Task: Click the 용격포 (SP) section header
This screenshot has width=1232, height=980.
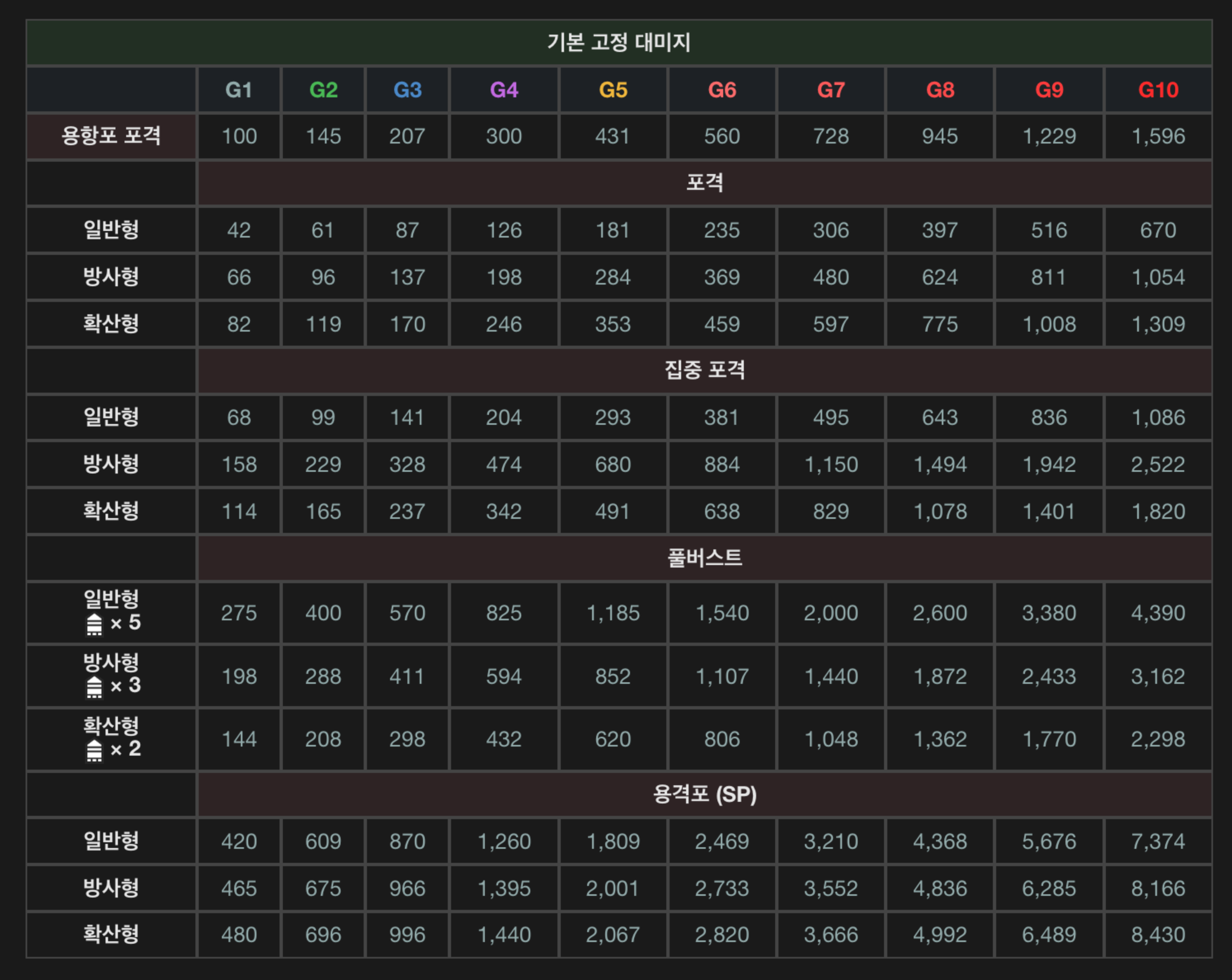Action: [704, 794]
